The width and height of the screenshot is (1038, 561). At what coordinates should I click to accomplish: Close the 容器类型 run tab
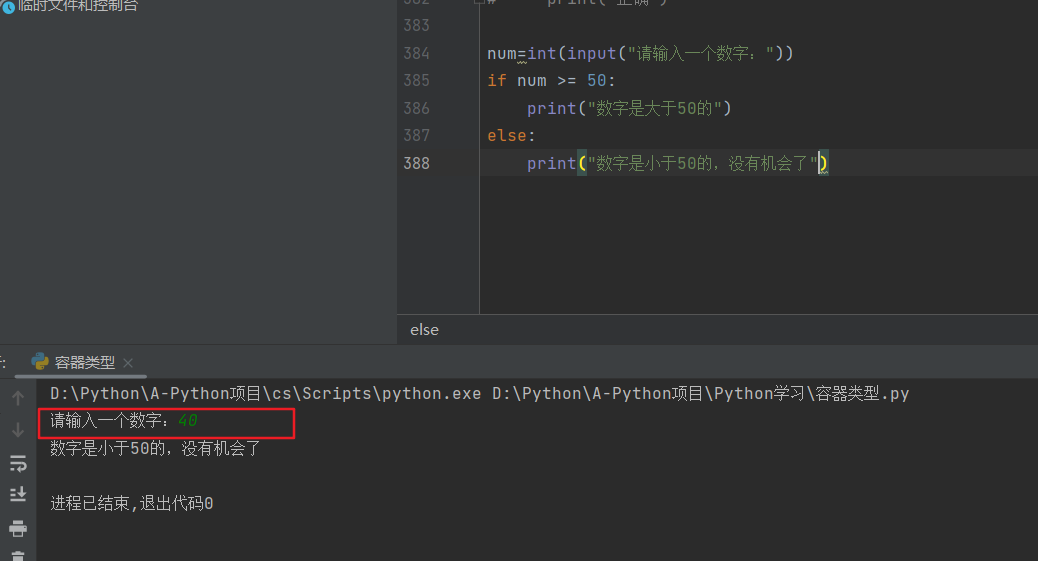[128, 363]
